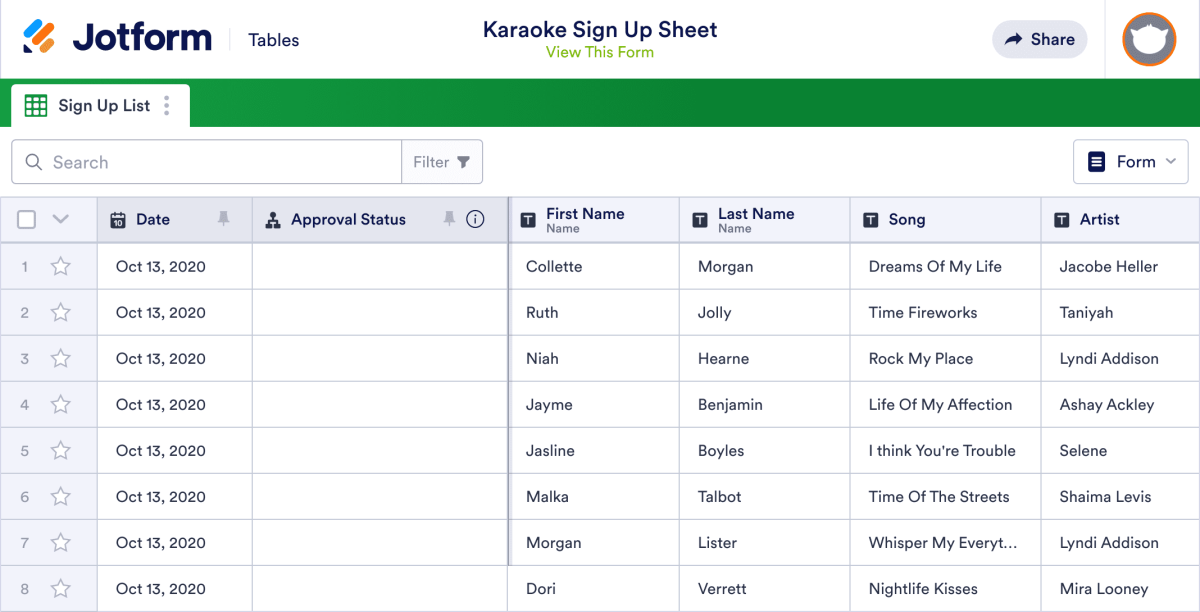
Task: Open the chevron menu next to select-all checkbox
Action: 58,219
